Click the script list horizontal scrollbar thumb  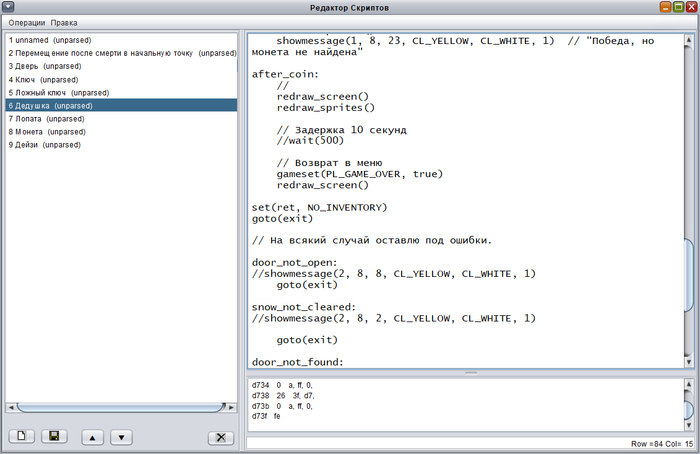point(121,407)
